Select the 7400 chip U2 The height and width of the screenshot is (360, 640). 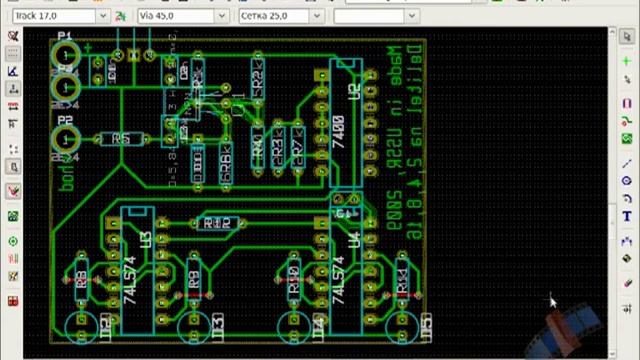(x=346, y=122)
